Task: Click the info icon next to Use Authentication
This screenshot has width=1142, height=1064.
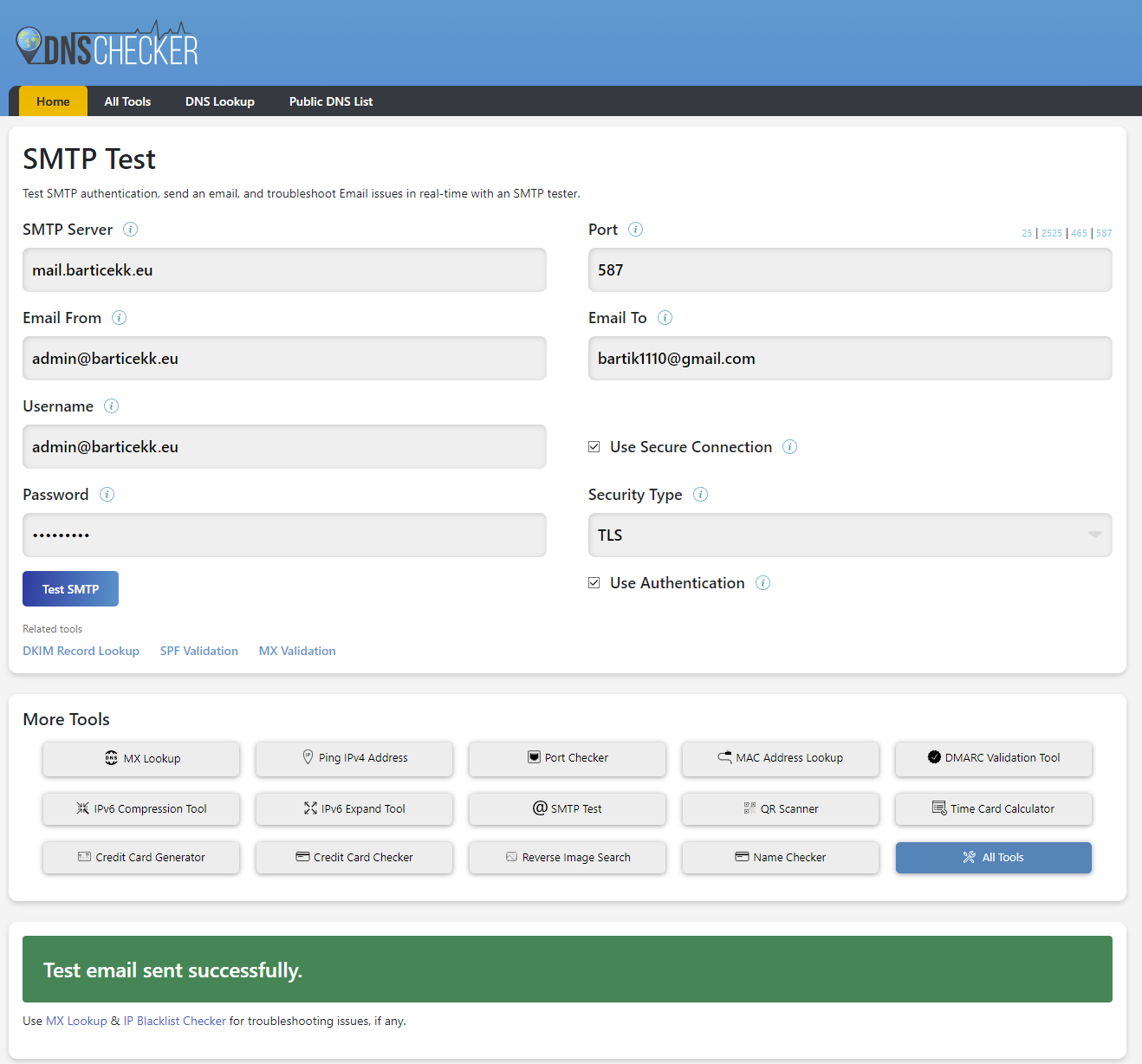Action: click(x=762, y=583)
